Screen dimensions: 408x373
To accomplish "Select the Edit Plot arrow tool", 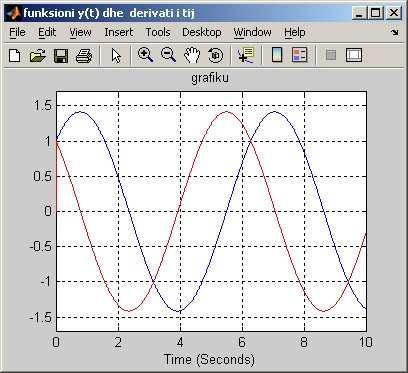I will [116, 55].
